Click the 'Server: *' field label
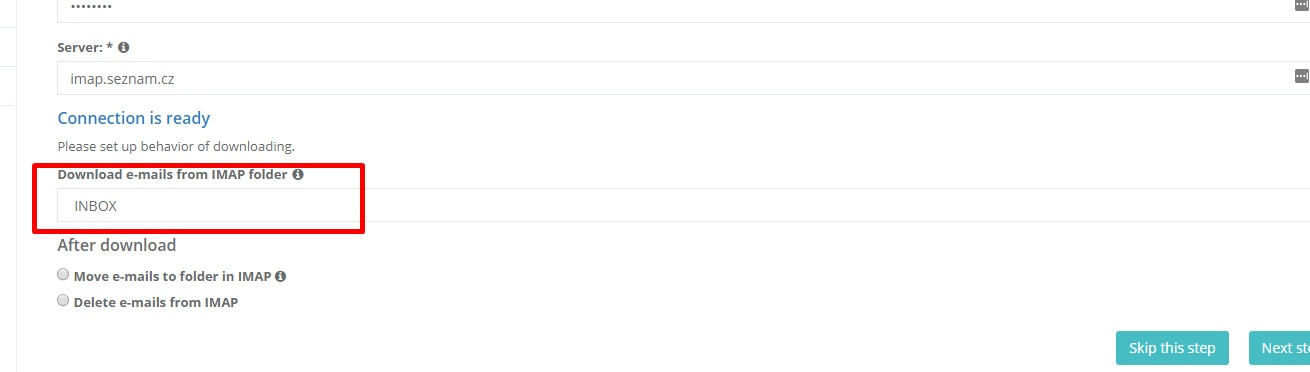 tap(85, 47)
